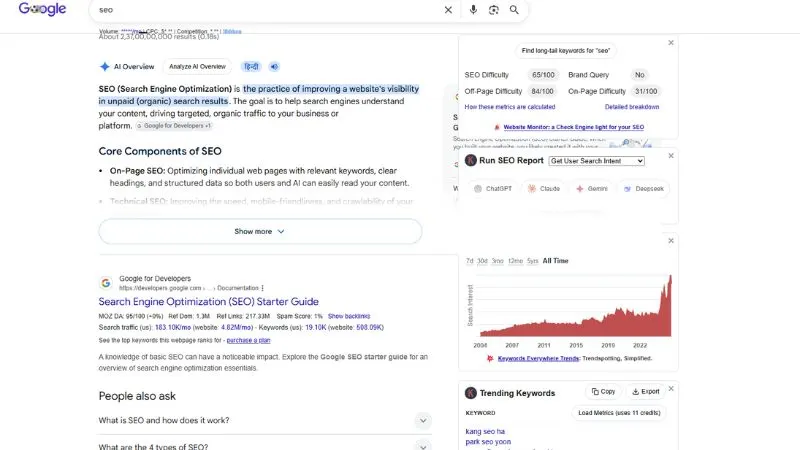The height and width of the screenshot is (450, 800).
Task: Click Analyze AI Overview button
Action: (197, 66)
